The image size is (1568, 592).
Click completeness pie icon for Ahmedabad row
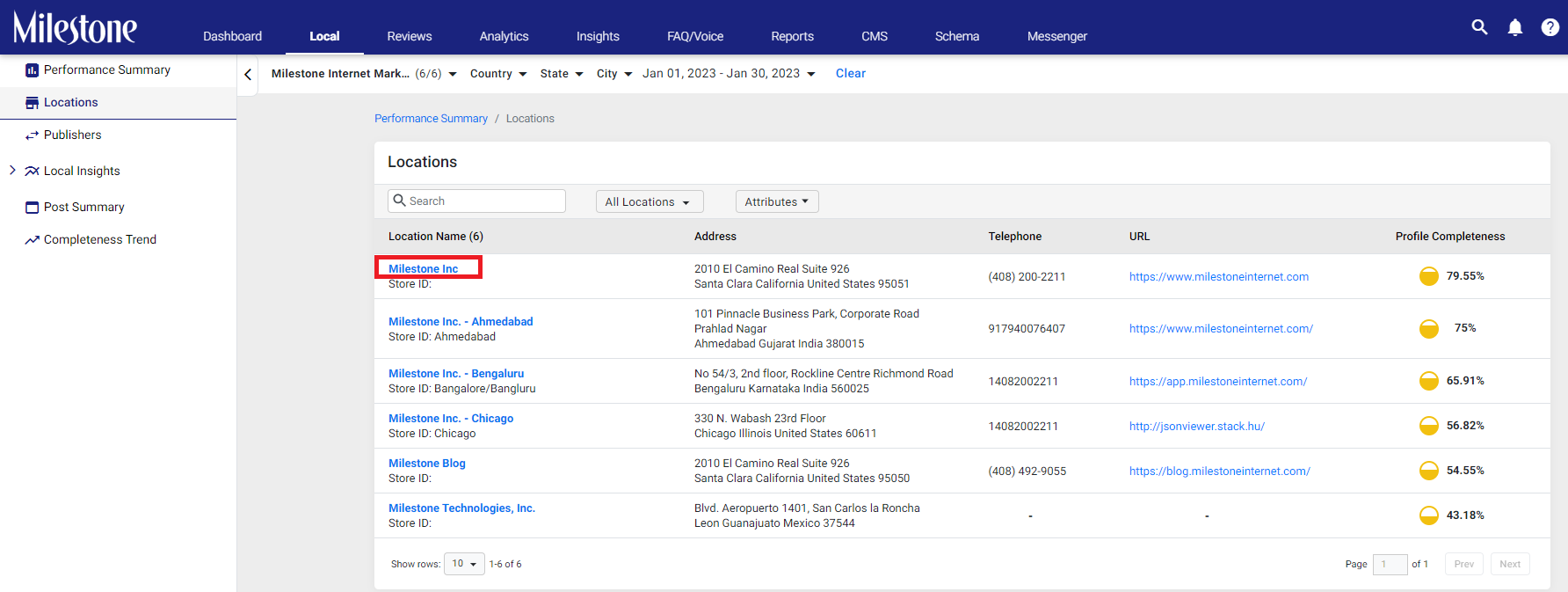pos(1429,328)
